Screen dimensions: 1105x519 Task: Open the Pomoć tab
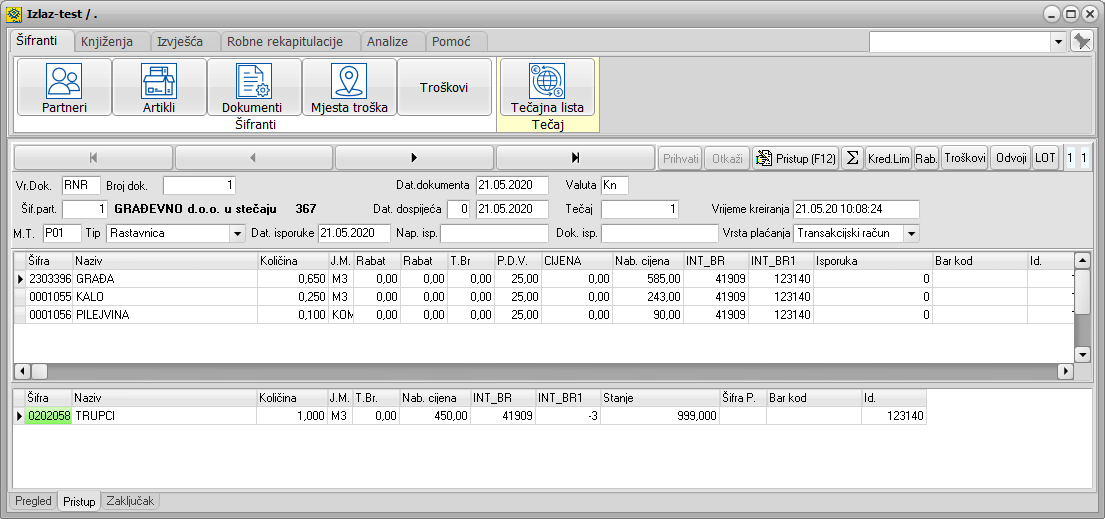point(455,42)
